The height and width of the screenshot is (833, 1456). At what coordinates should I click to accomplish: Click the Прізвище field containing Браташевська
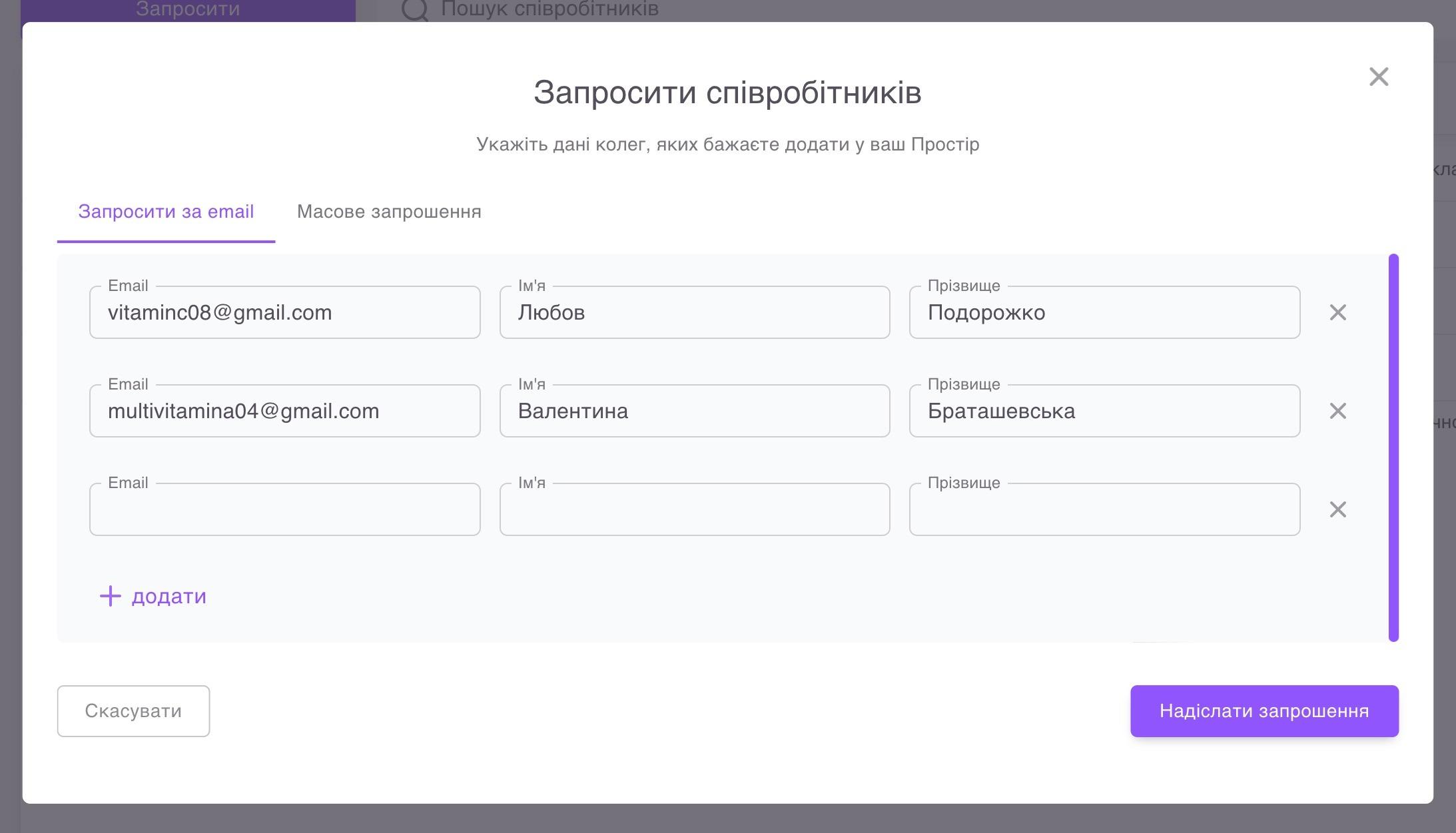[1104, 411]
